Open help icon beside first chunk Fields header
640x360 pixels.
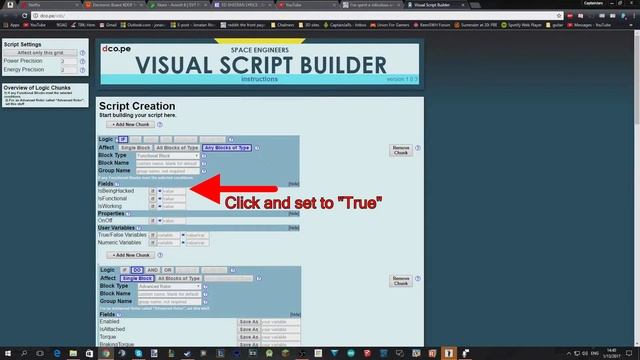(x=117, y=184)
